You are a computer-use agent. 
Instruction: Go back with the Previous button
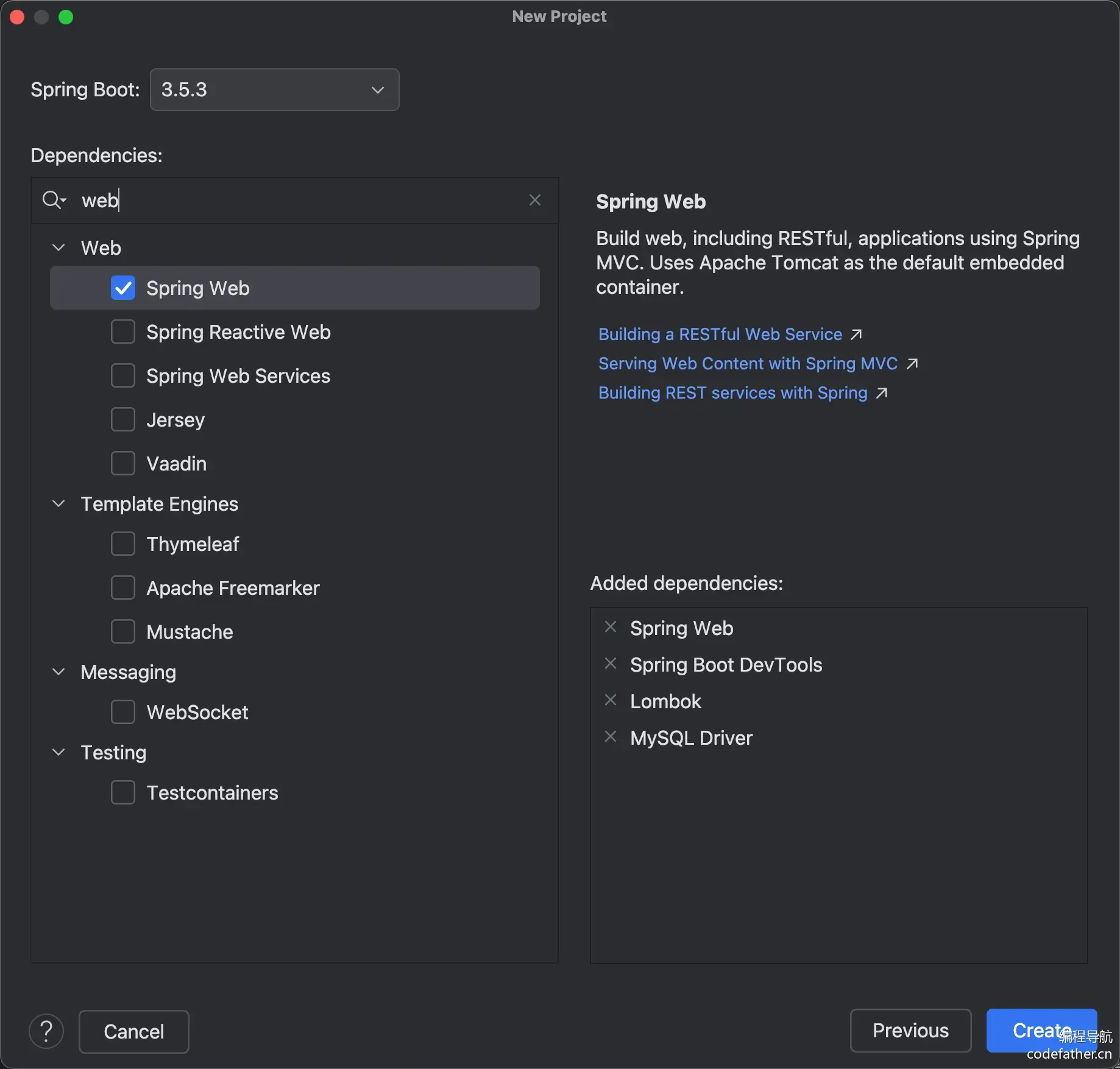(910, 1030)
